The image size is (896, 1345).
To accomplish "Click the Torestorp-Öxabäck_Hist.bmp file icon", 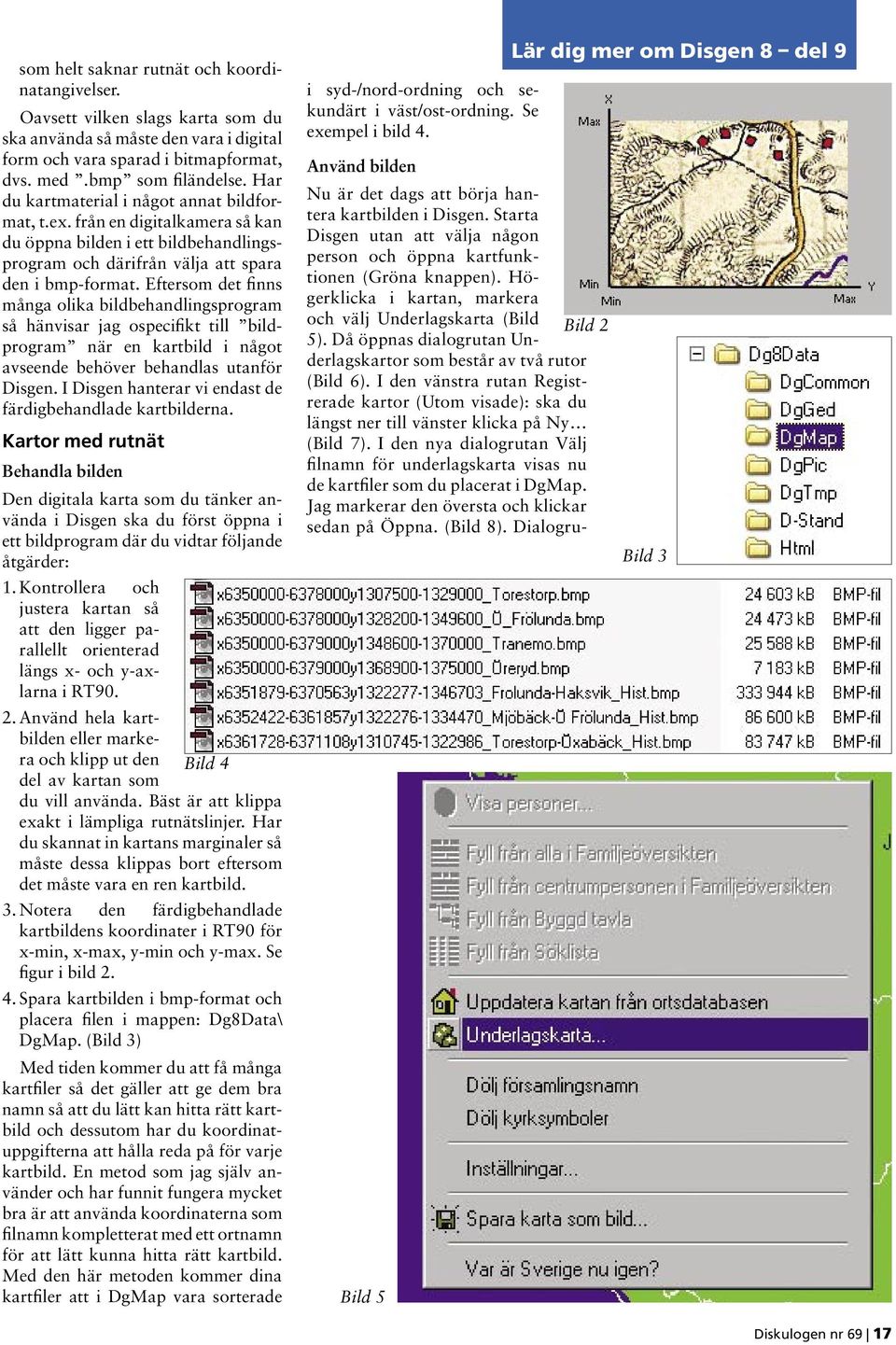I will pyautogui.click(x=201, y=742).
